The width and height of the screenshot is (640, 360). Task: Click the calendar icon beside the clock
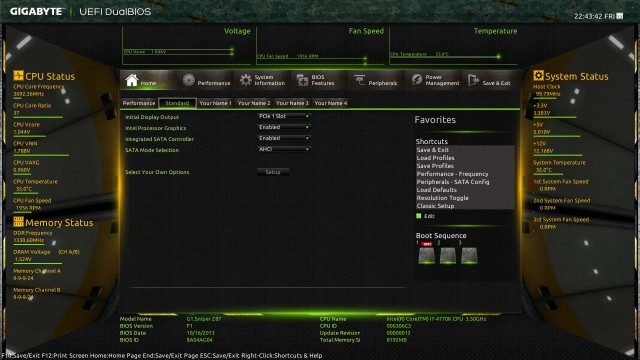pyautogui.click(x=620, y=16)
